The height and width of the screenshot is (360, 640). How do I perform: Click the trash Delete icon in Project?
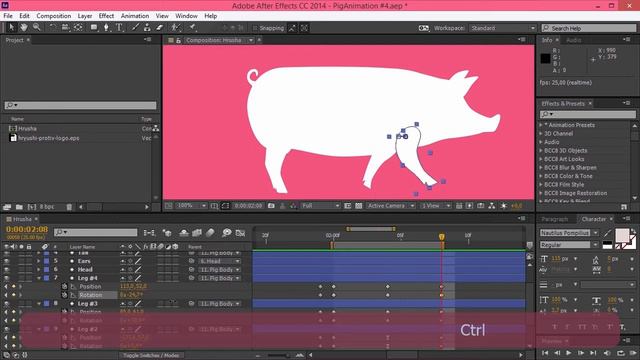click(69, 207)
